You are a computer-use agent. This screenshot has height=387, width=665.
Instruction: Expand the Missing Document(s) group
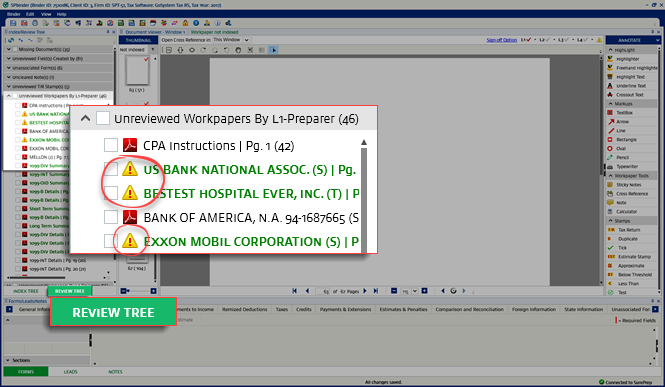tap(9, 49)
